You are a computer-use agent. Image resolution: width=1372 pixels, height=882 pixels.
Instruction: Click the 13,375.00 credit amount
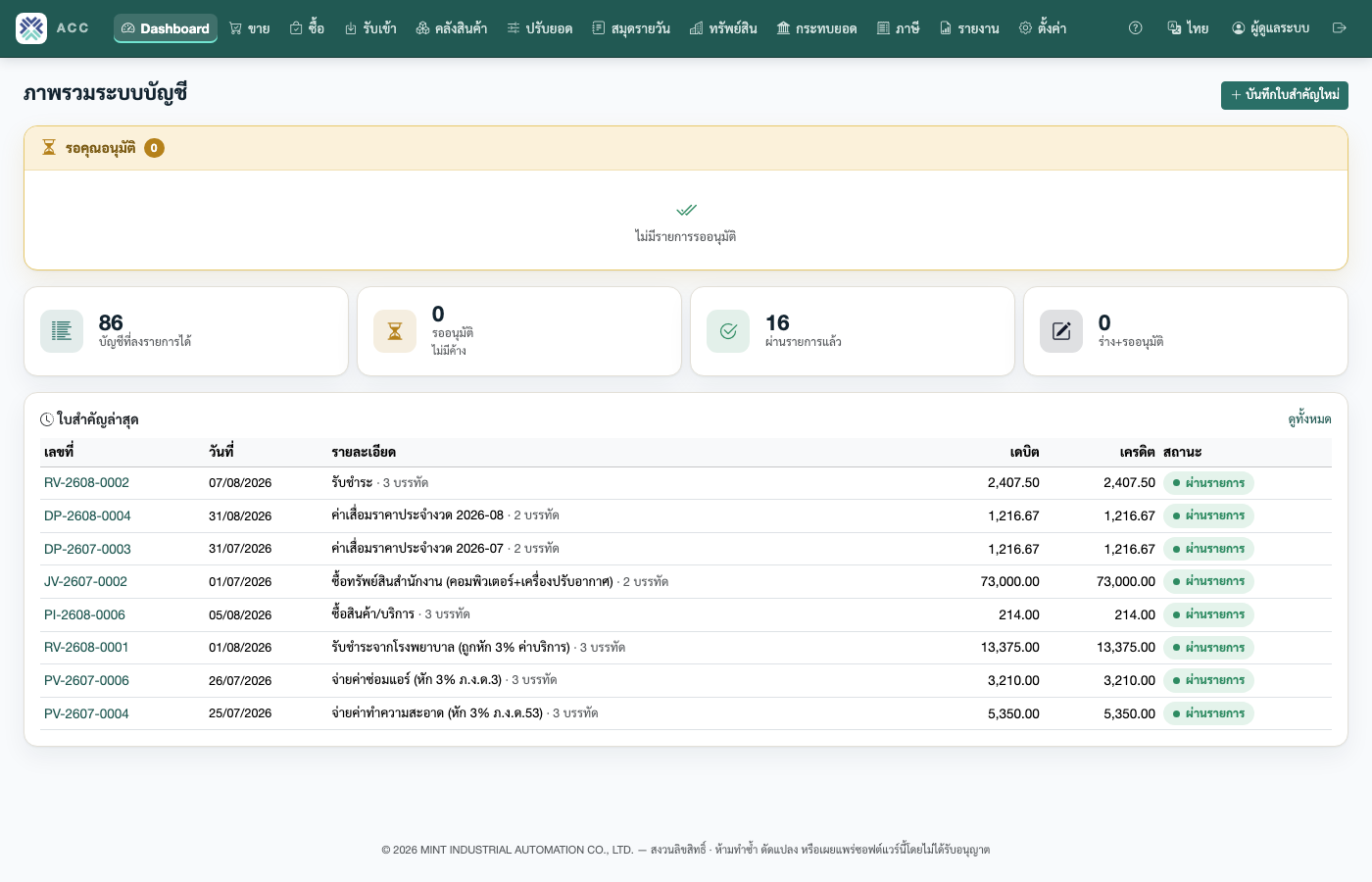(1126, 648)
